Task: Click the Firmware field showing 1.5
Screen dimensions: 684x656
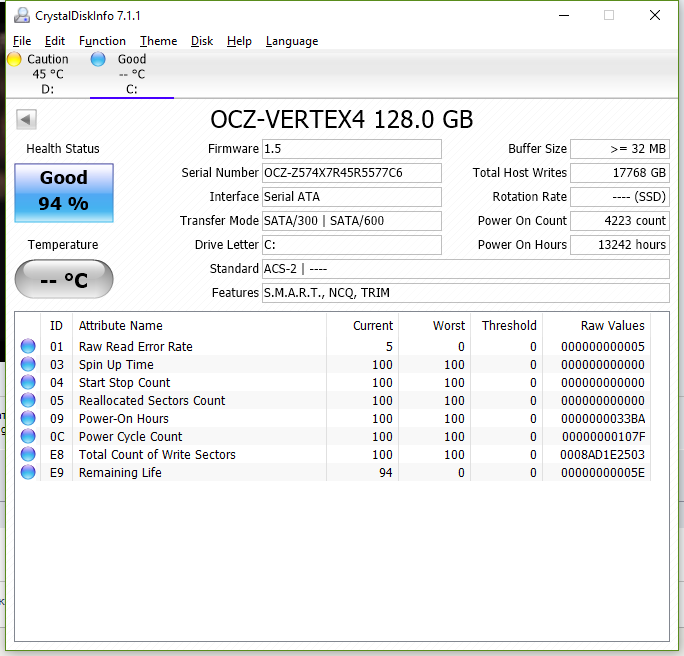Action: [x=352, y=149]
